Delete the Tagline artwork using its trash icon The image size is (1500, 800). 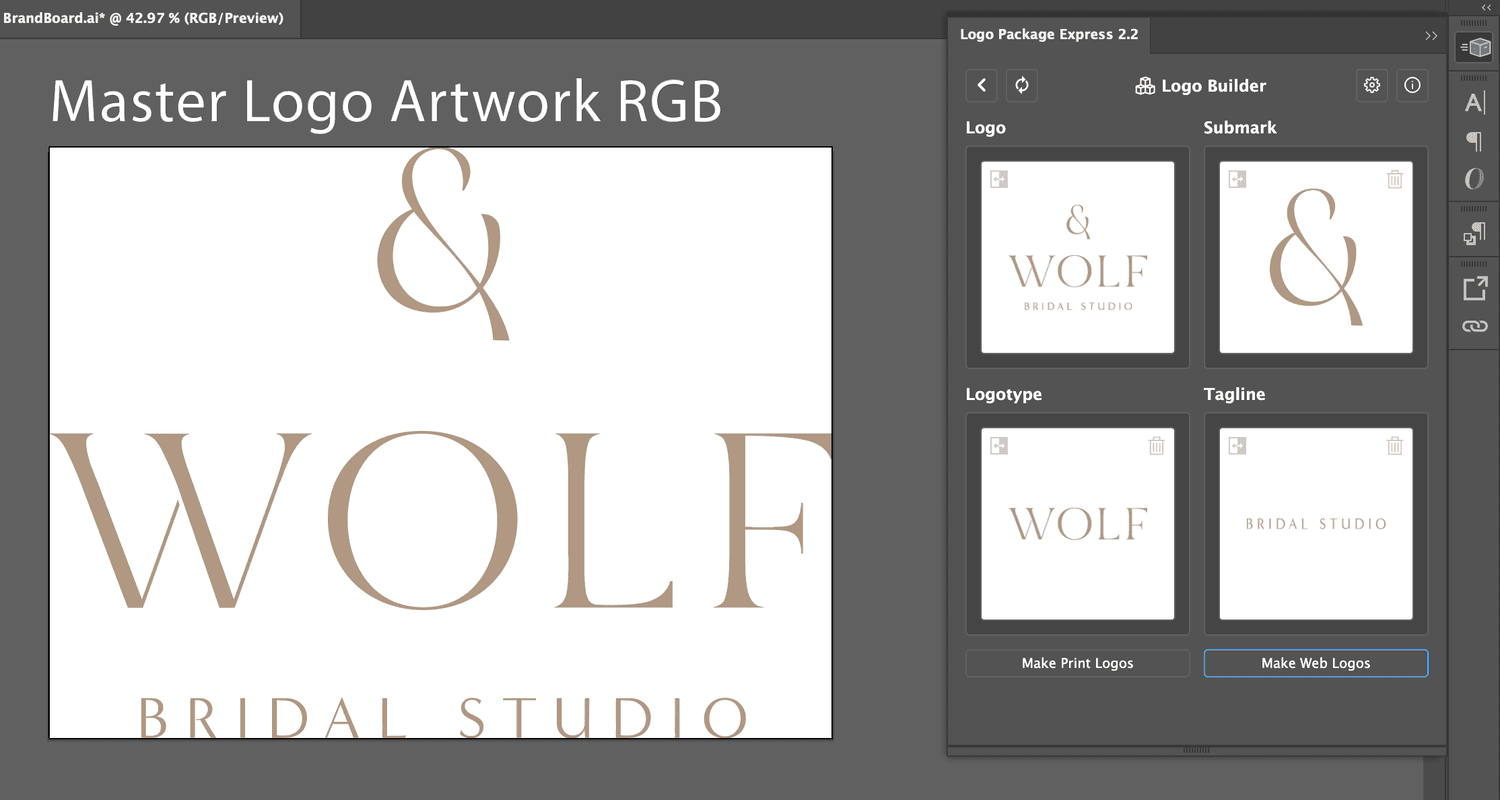click(x=1395, y=446)
